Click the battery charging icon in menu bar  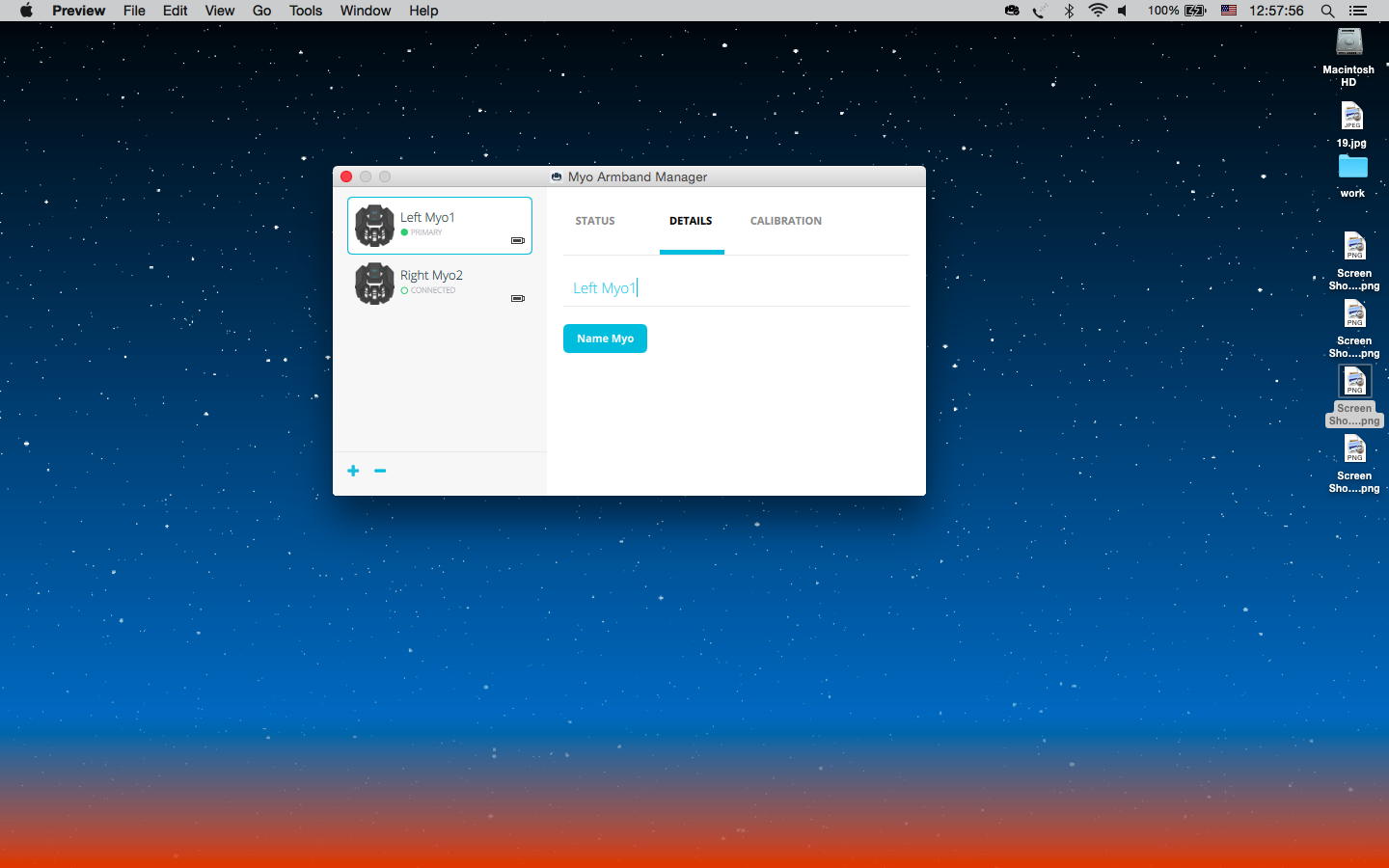click(x=1195, y=11)
